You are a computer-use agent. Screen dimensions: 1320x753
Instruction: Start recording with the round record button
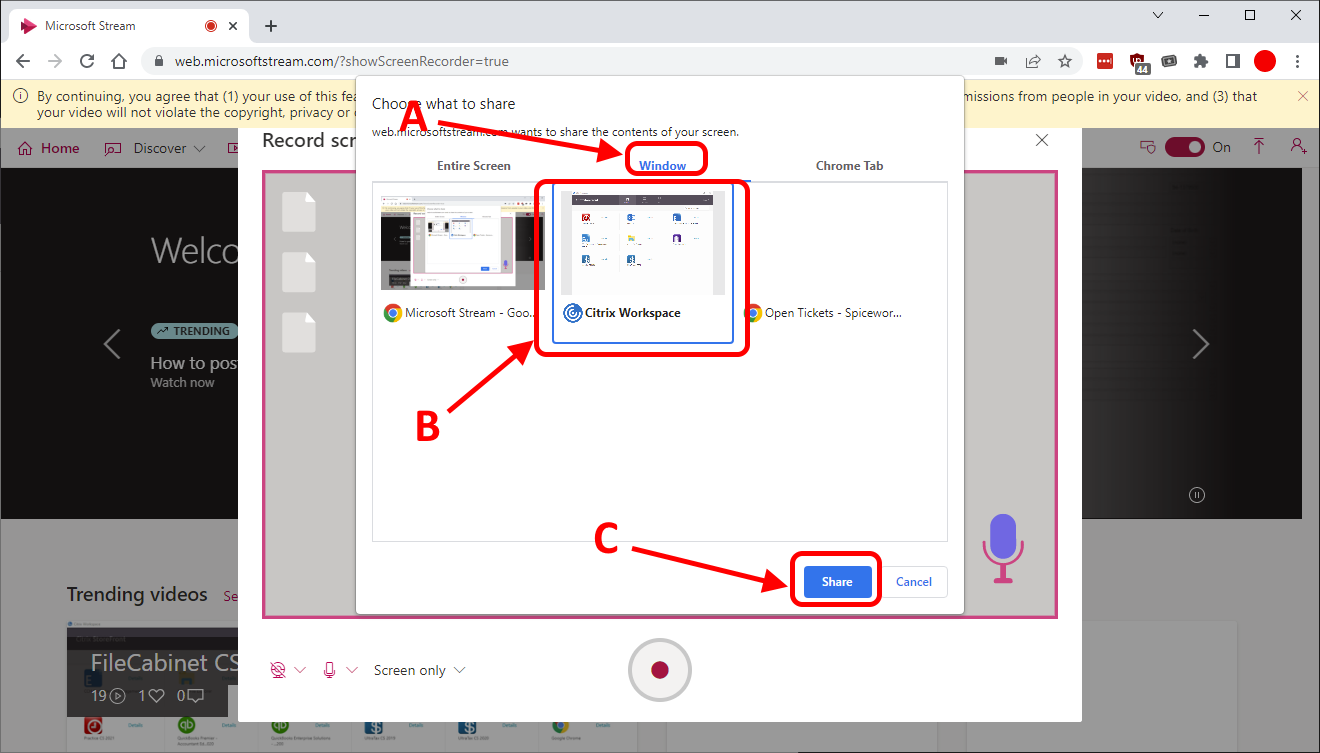659,670
